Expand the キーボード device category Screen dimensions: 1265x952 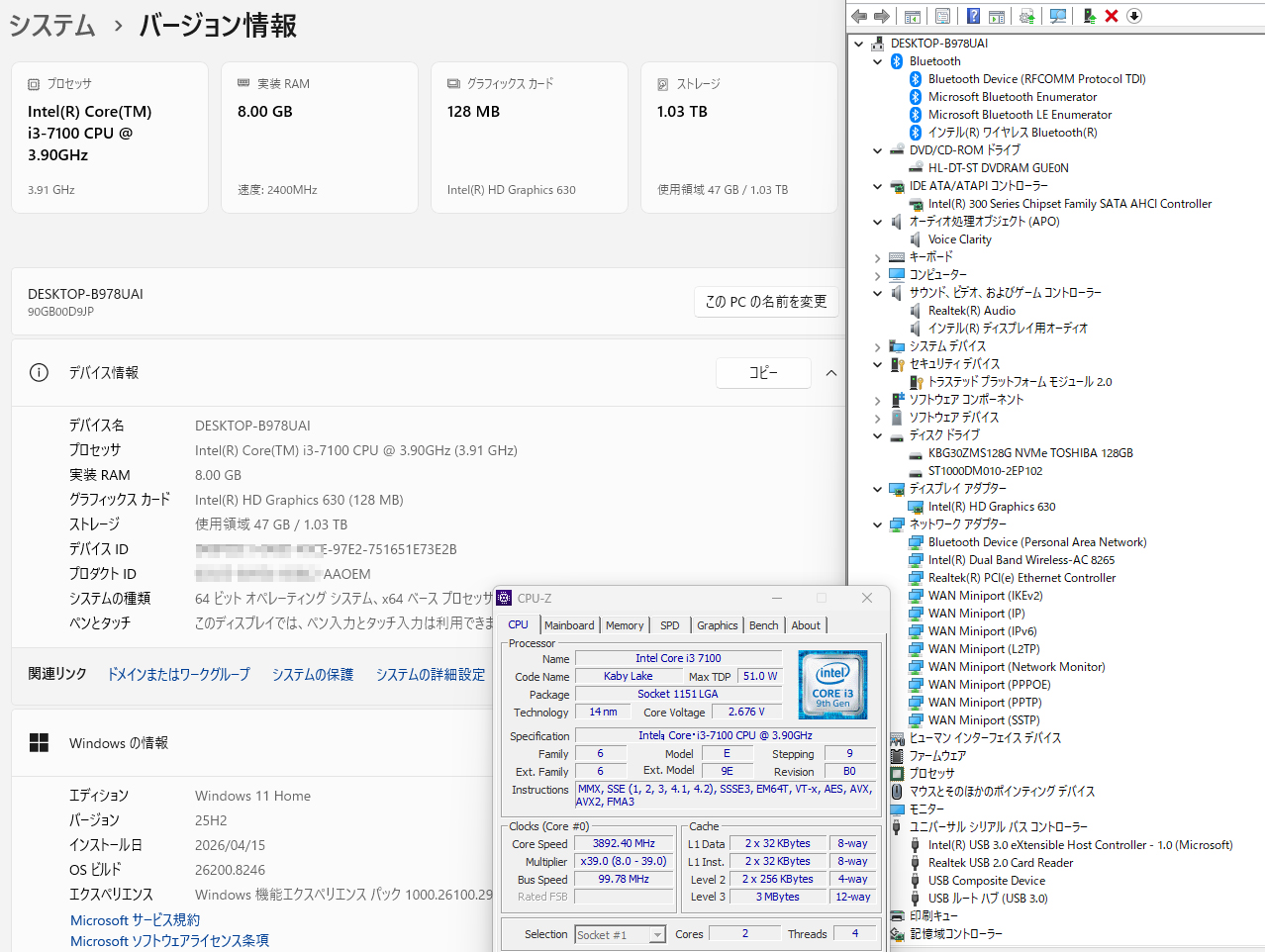coord(877,257)
